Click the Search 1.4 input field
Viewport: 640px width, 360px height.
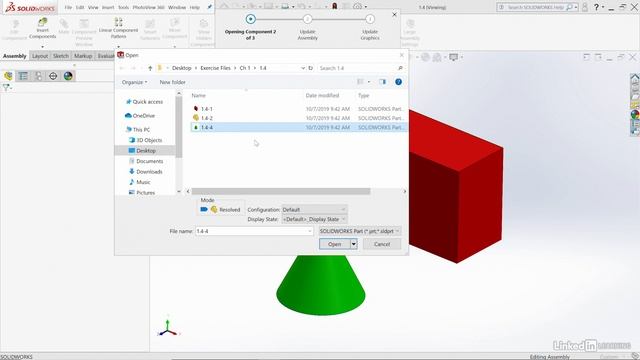357,68
